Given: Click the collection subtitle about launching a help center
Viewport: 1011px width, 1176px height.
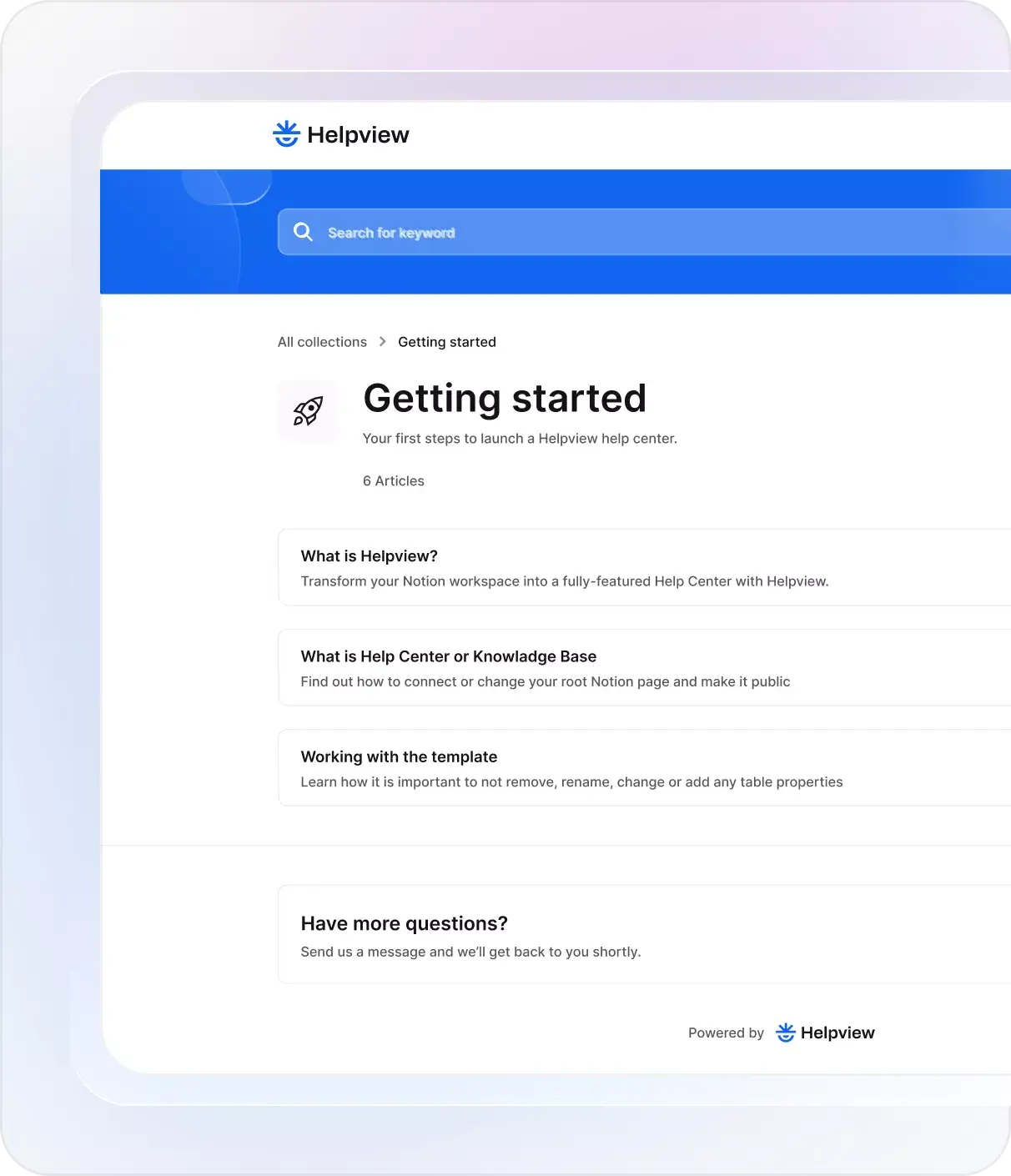Looking at the screenshot, I should point(520,438).
